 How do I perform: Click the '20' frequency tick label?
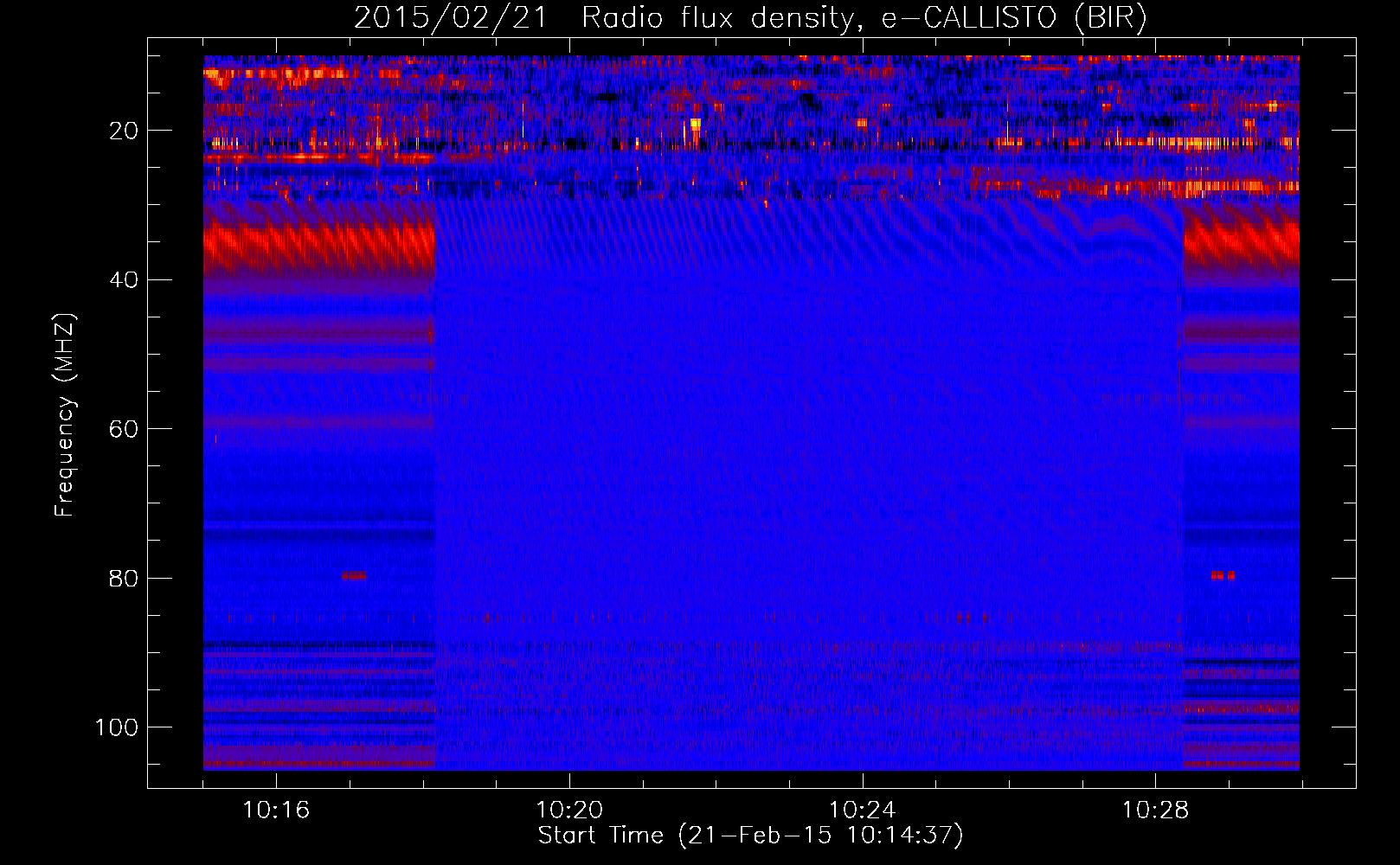124,131
